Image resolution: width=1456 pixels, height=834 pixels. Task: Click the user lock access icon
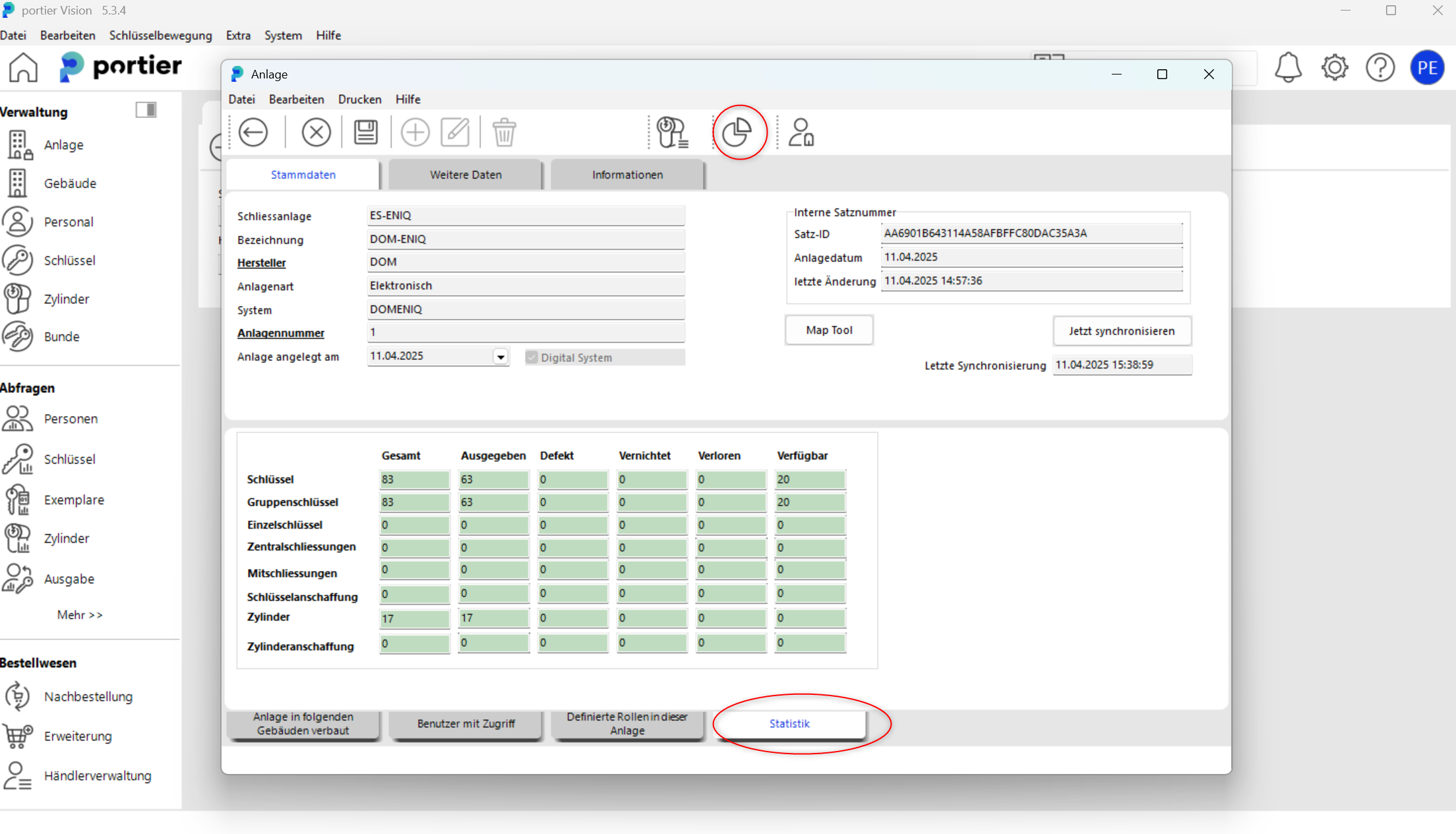point(801,133)
